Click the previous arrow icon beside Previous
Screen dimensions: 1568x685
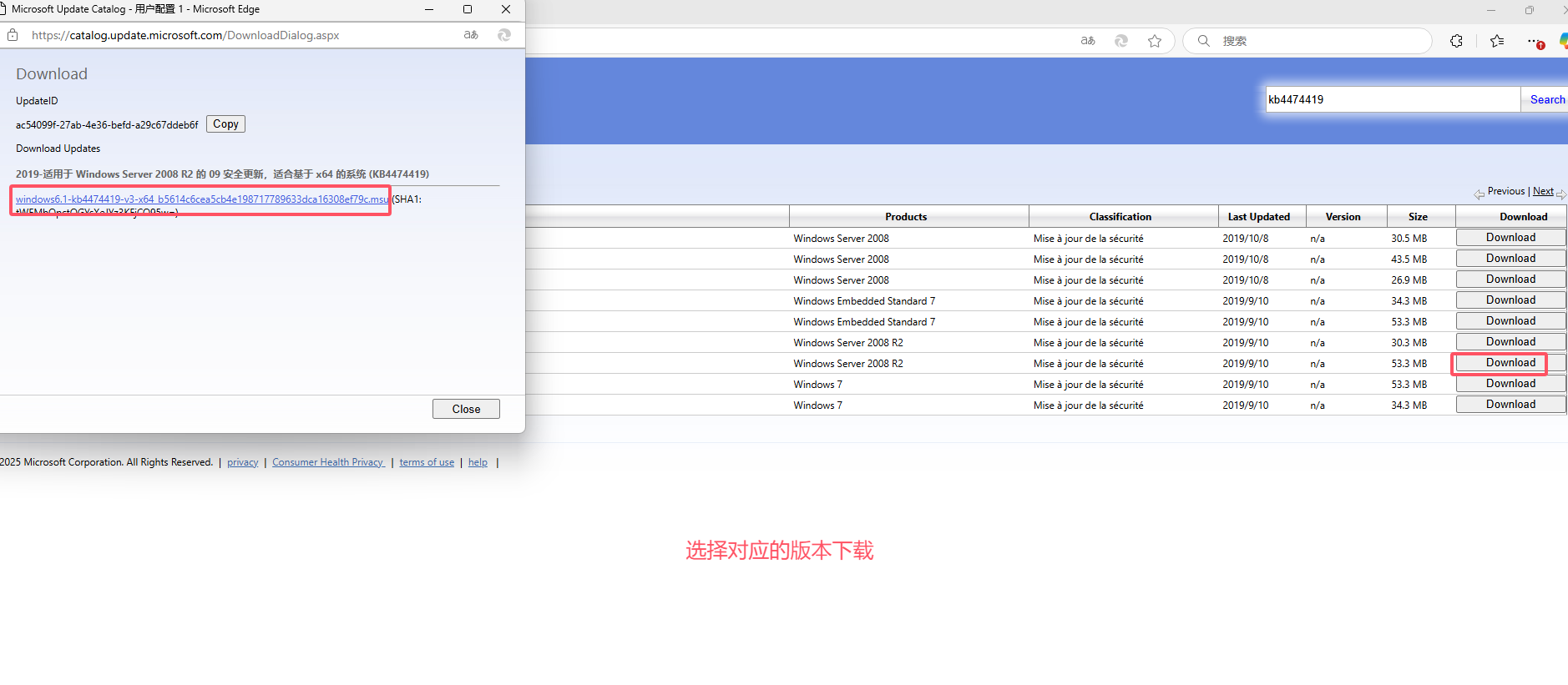click(x=1479, y=194)
